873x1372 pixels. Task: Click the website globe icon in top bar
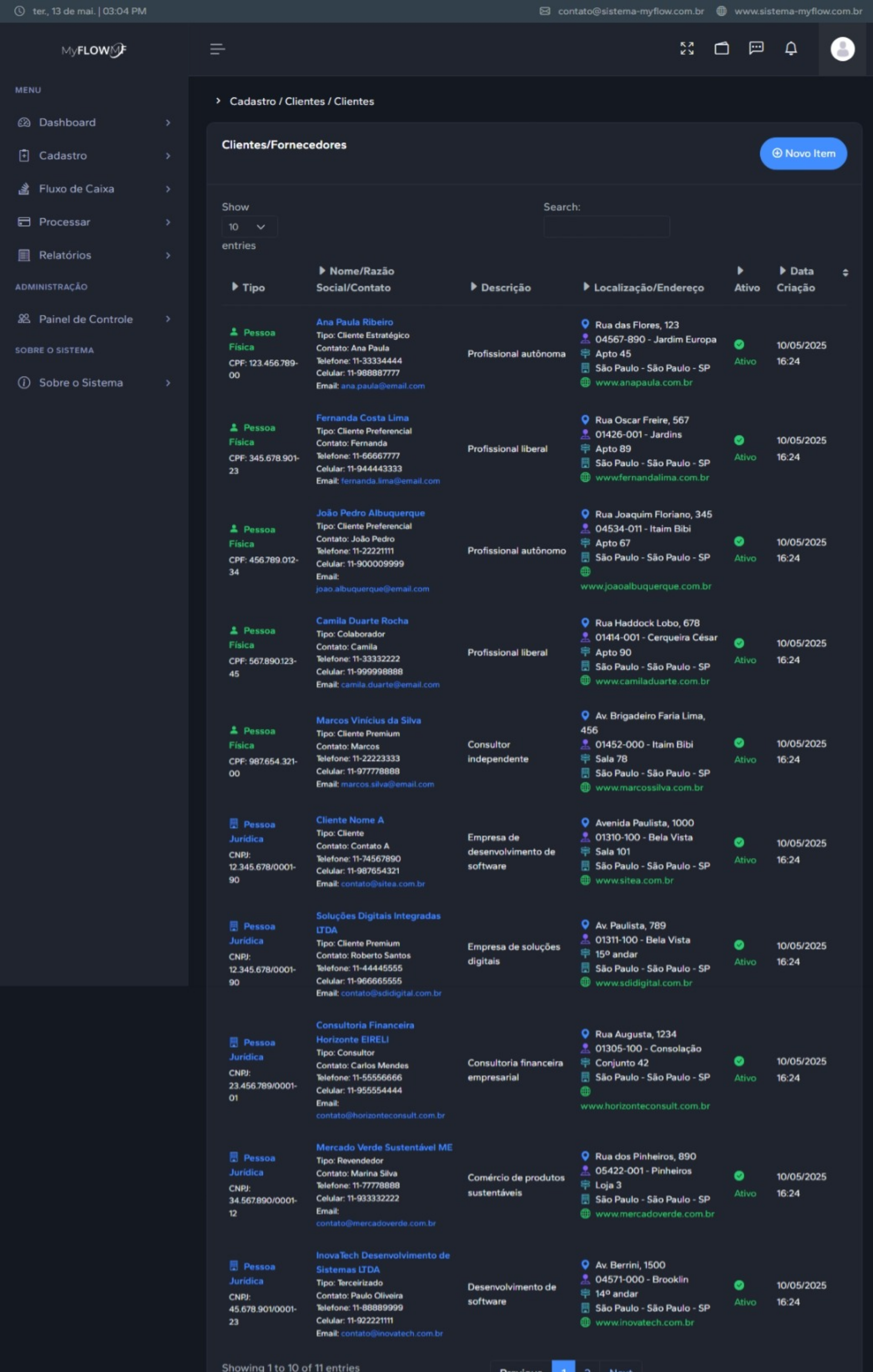point(721,11)
